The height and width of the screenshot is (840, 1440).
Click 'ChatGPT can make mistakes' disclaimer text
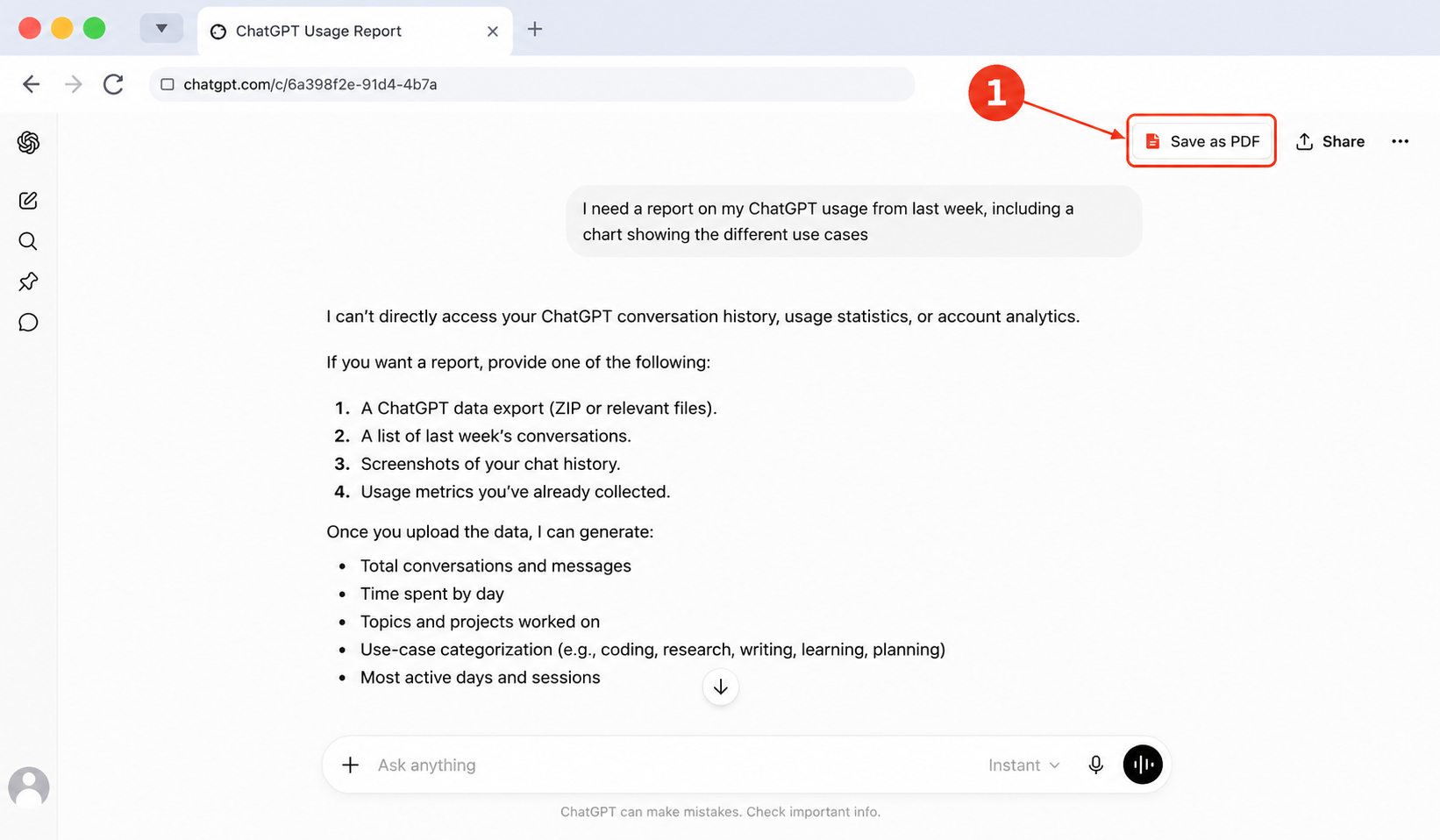(720, 812)
